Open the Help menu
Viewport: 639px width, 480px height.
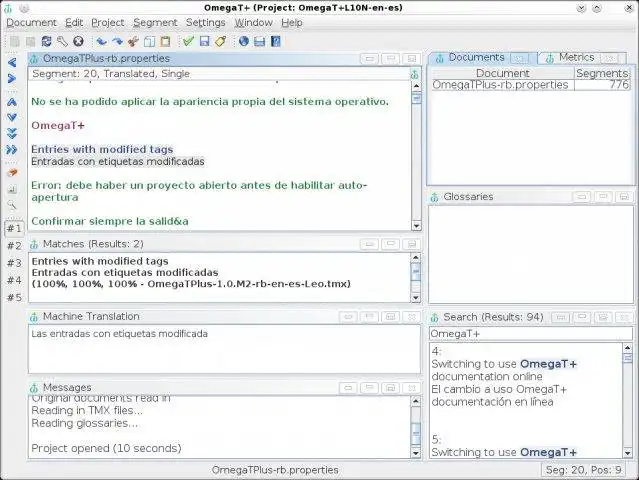(292, 23)
